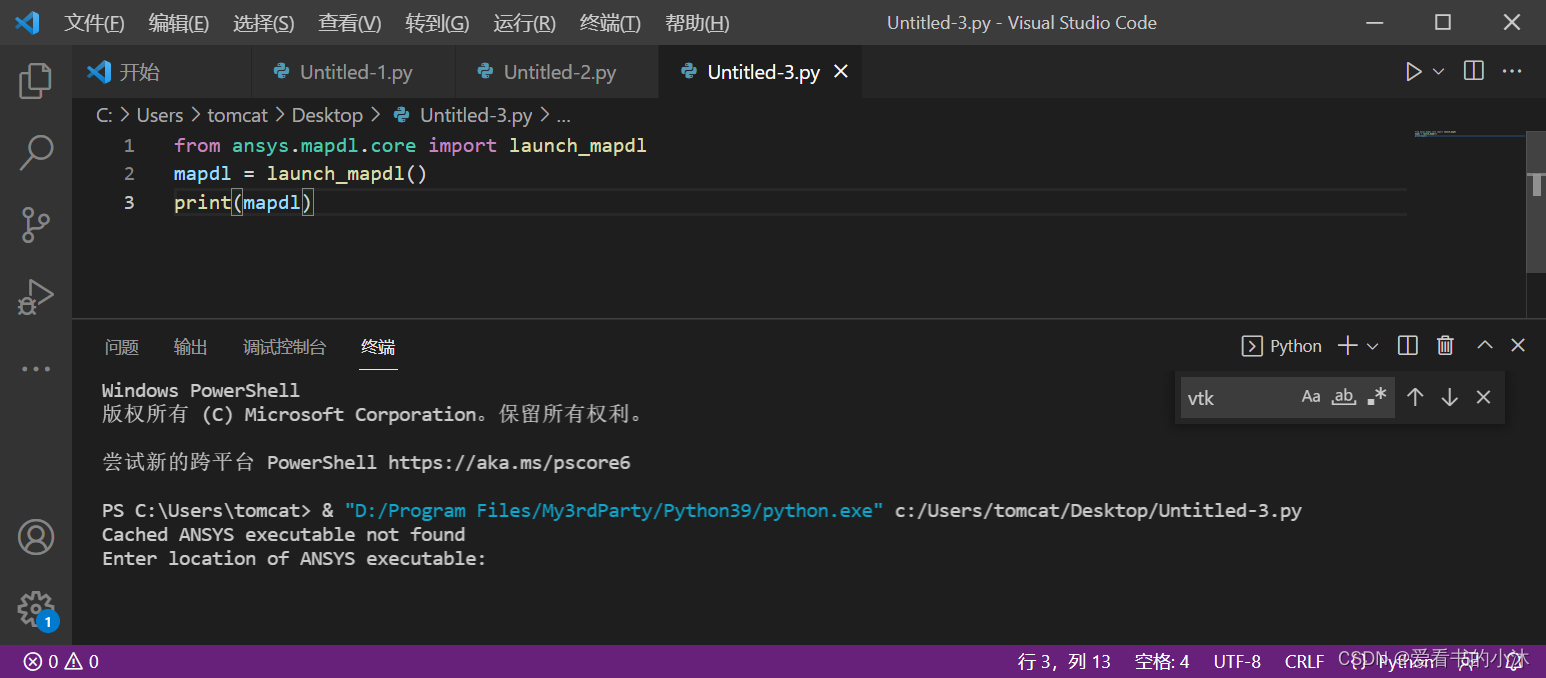This screenshot has height=678, width=1546.
Task: Open the 终端(T) menu in menu bar
Action: tap(610, 23)
